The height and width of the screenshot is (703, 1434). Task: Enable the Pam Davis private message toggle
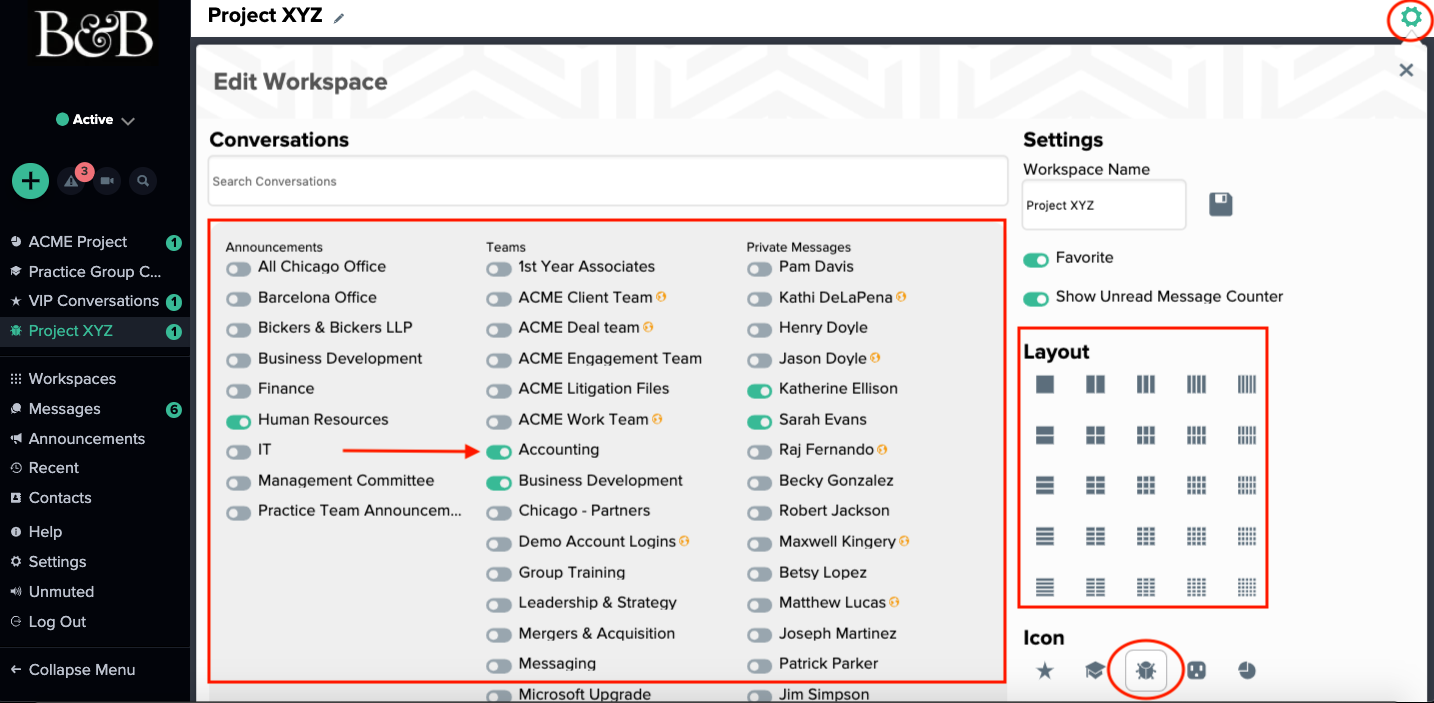pyautogui.click(x=760, y=269)
